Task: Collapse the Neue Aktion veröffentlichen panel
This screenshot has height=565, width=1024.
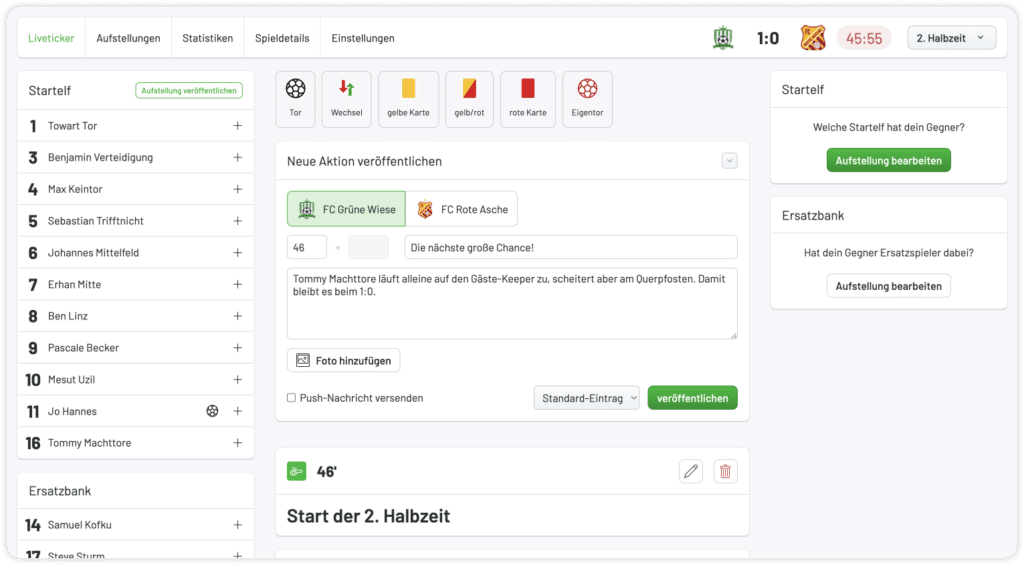Action: pos(729,161)
